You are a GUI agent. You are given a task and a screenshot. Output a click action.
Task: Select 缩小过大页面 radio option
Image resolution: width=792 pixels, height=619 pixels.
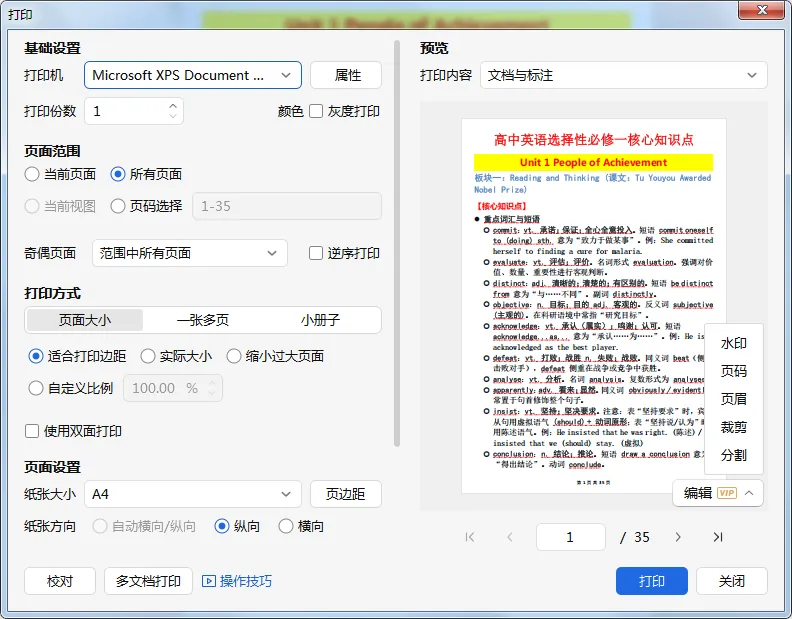(233, 356)
